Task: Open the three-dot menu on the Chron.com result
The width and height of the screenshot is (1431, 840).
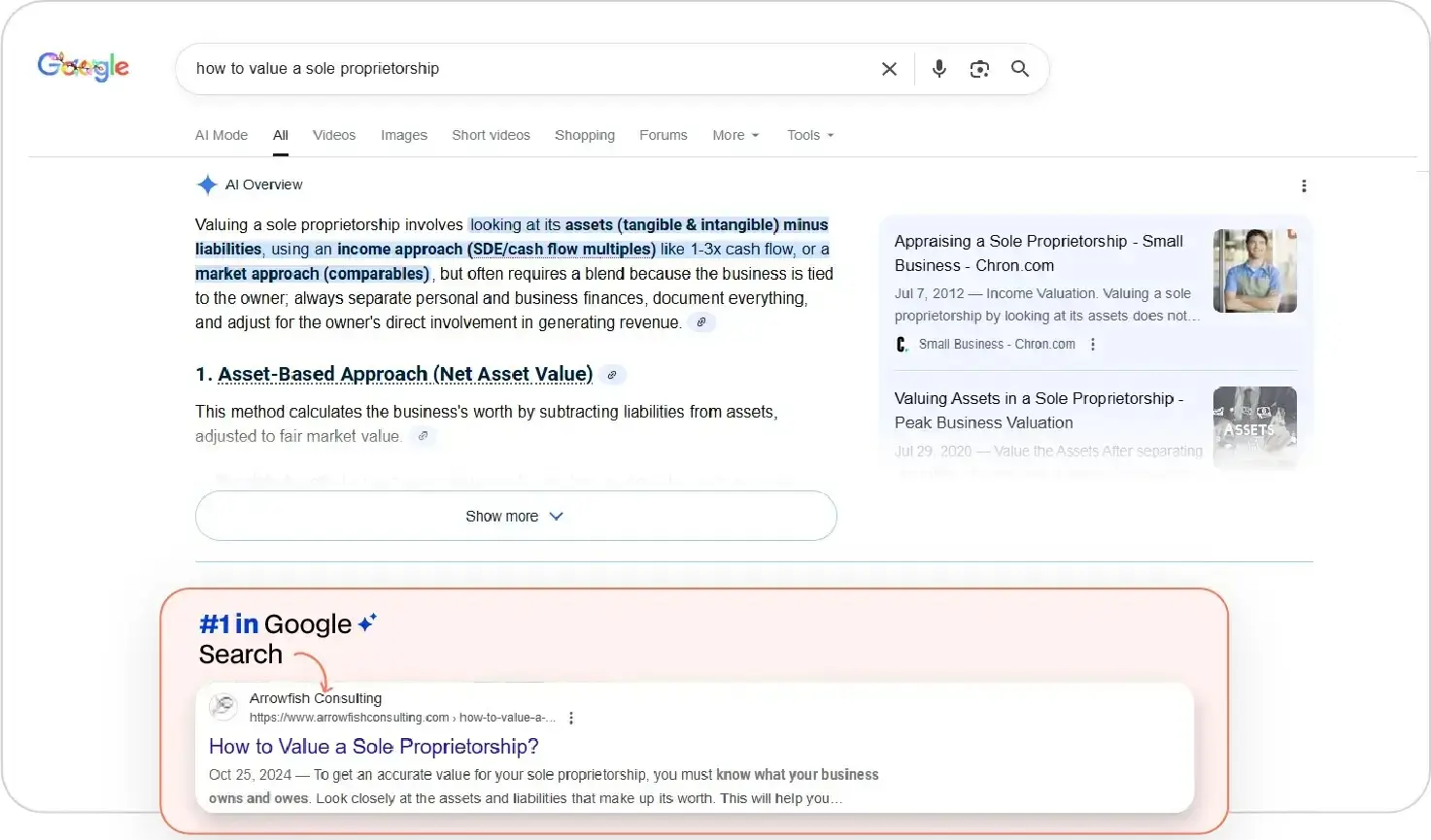Action: [x=1093, y=344]
